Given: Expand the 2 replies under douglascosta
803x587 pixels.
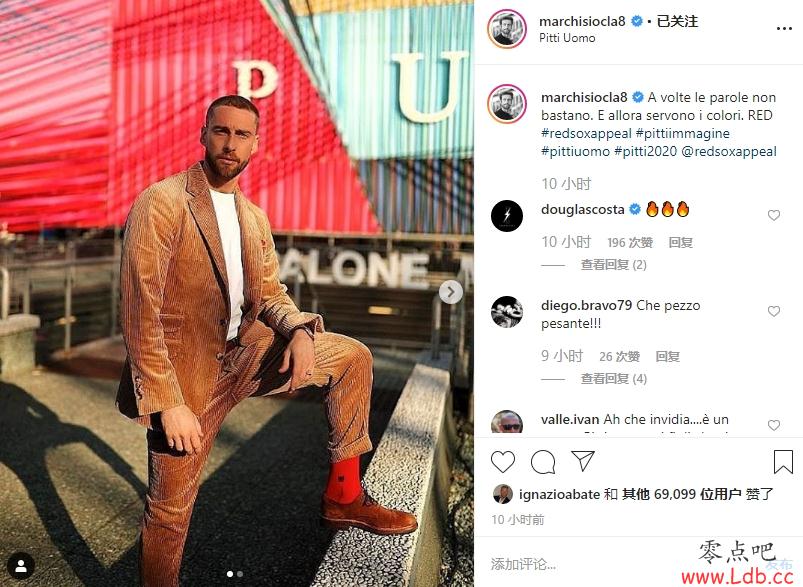Looking at the screenshot, I should [x=614, y=265].
